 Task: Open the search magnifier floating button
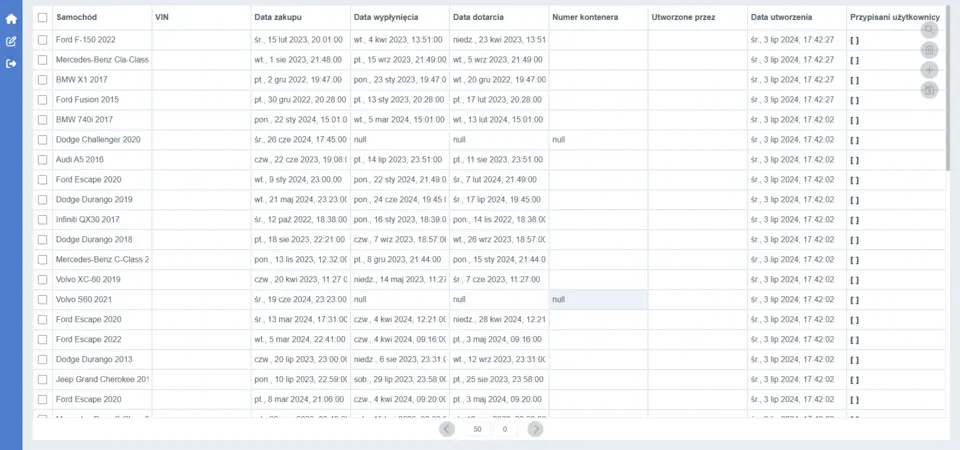(x=929, y=30)
